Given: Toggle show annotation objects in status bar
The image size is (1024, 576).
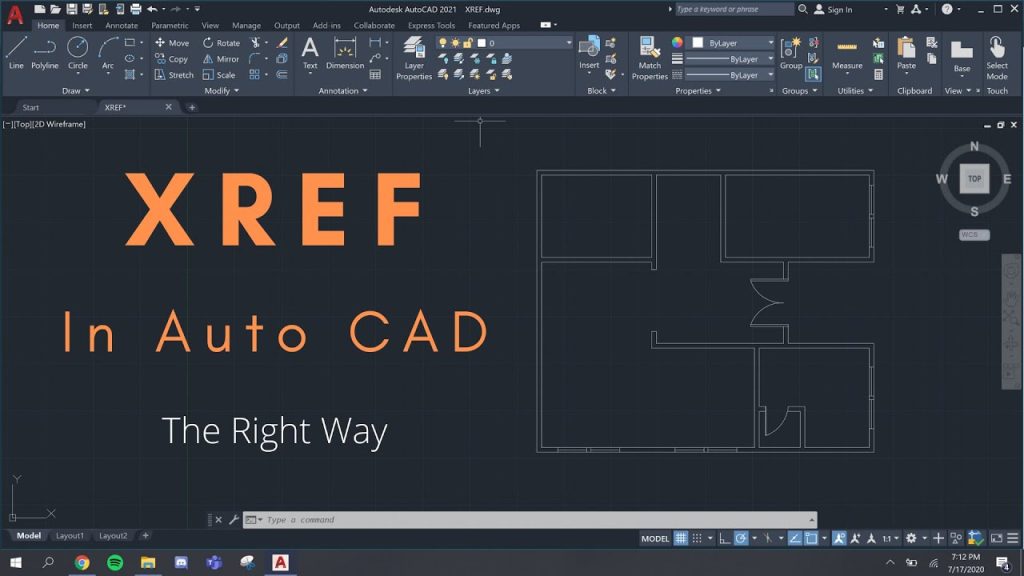Looking at the screenshot, I should coord(839,538).
